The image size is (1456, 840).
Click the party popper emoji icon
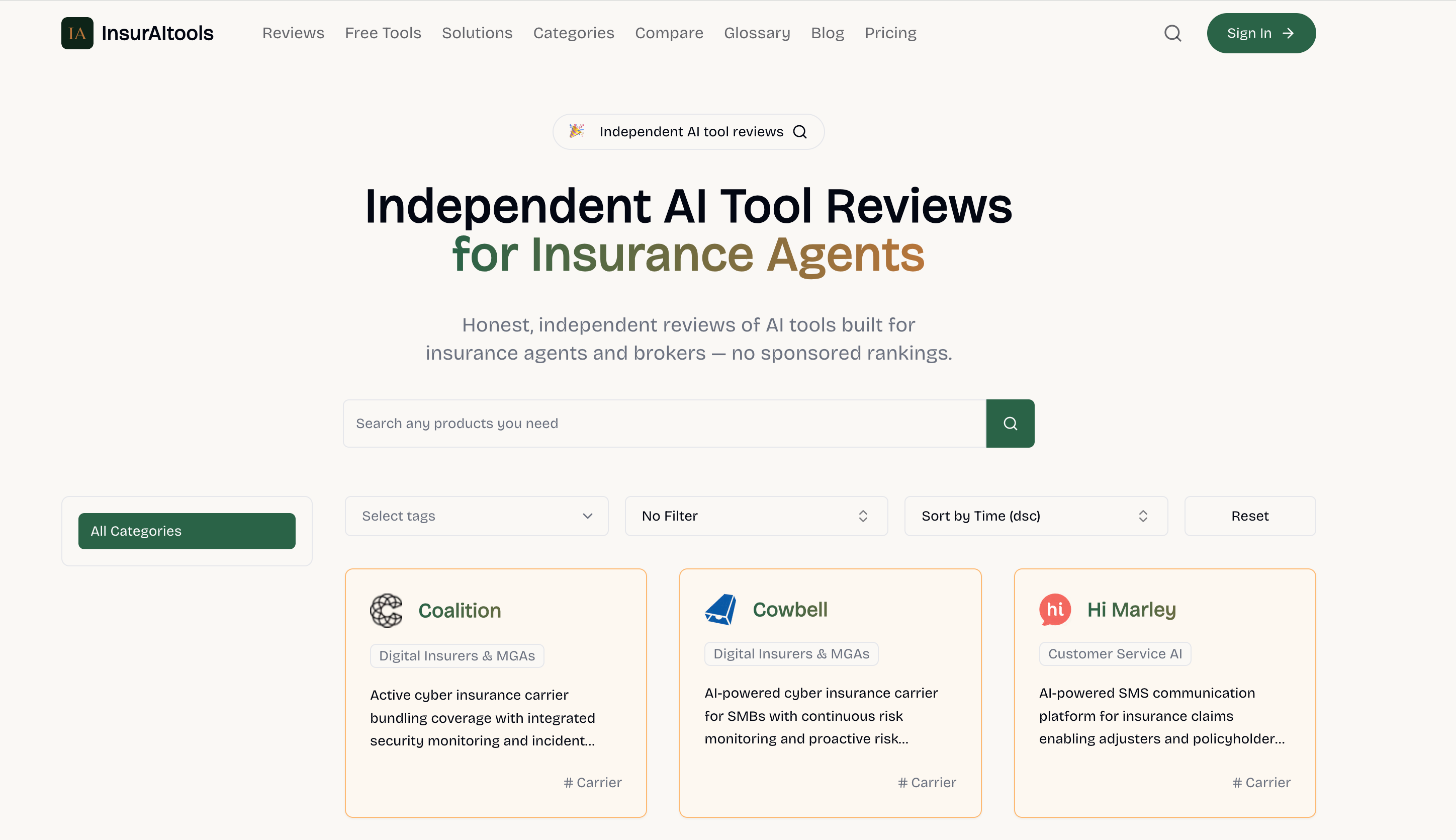point(577,131)
